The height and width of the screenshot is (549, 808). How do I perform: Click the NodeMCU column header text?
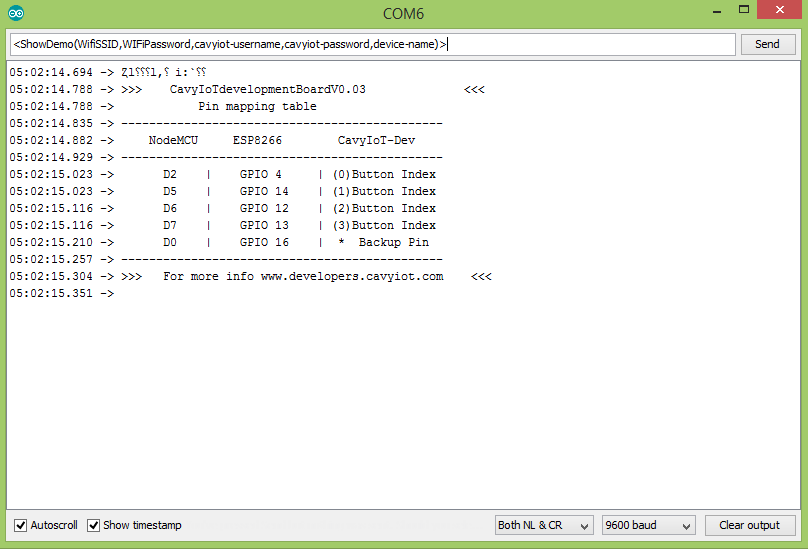pyautogui.click(x=173, y=140)
